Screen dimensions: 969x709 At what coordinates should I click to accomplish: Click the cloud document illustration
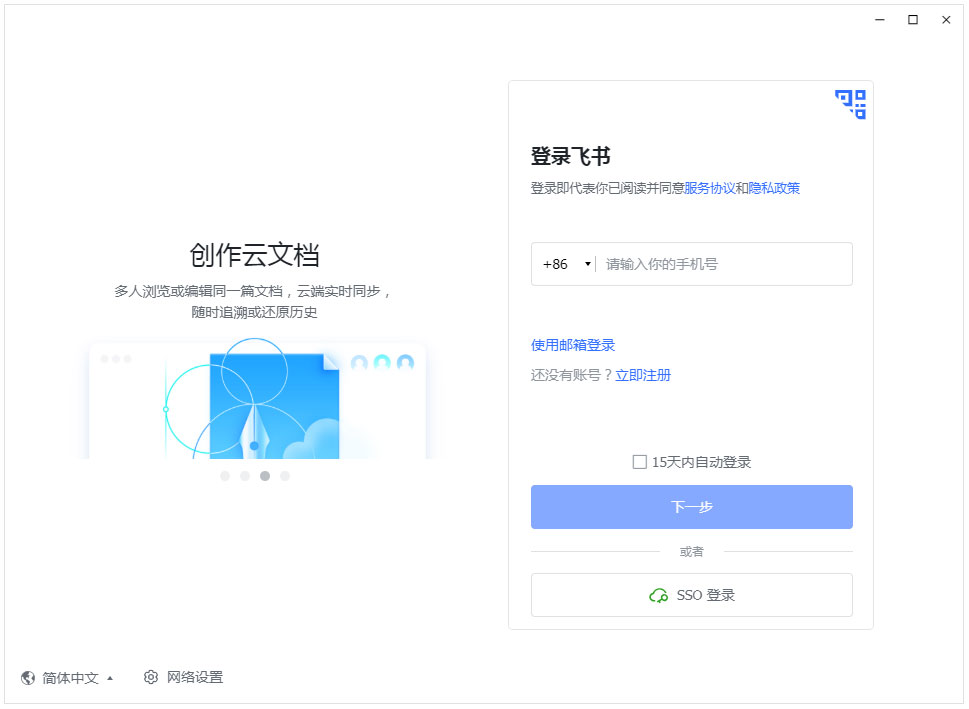click(x=256, y=400)
